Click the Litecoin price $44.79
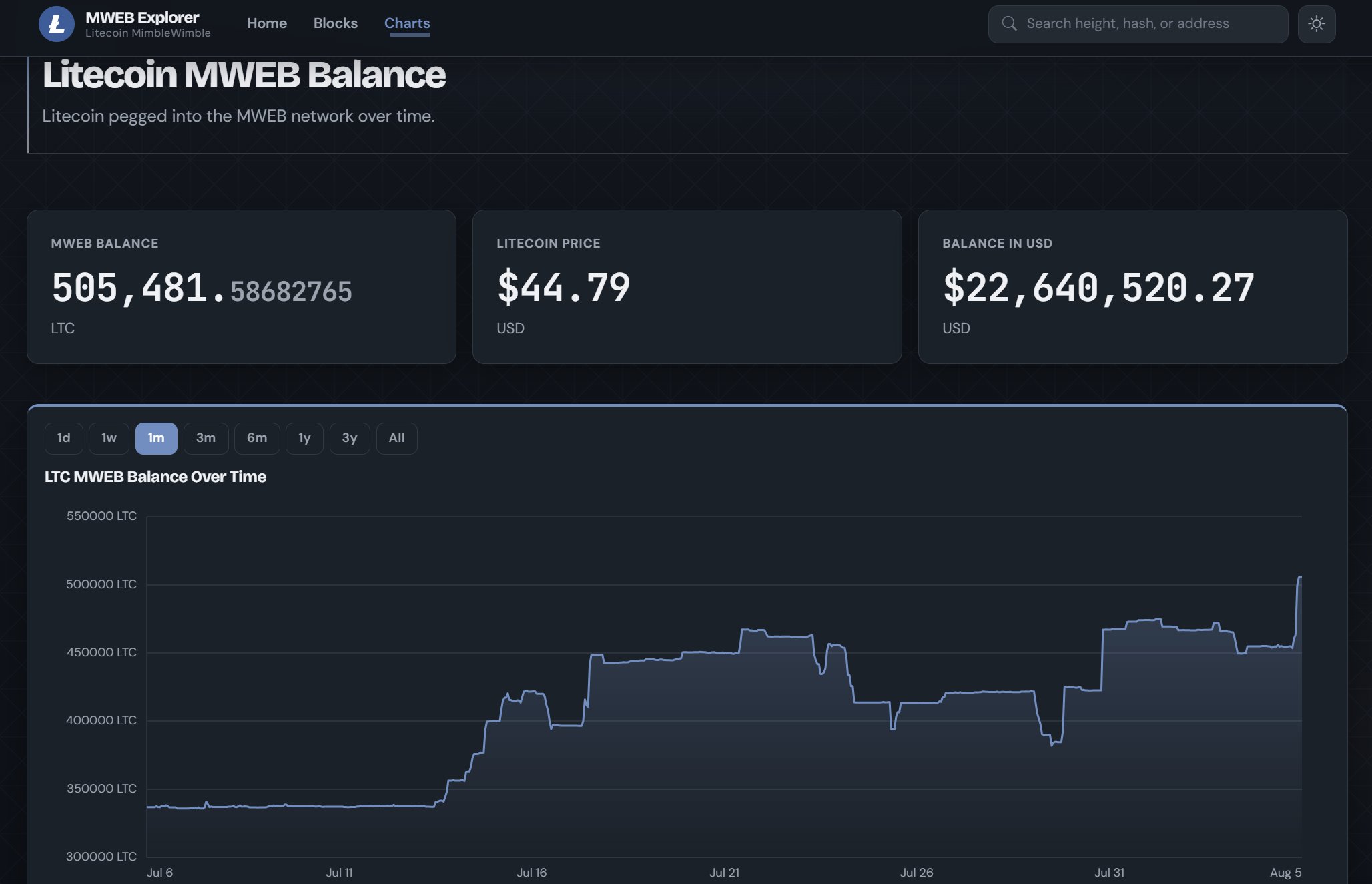The image size is (1372, 884). 564,288
